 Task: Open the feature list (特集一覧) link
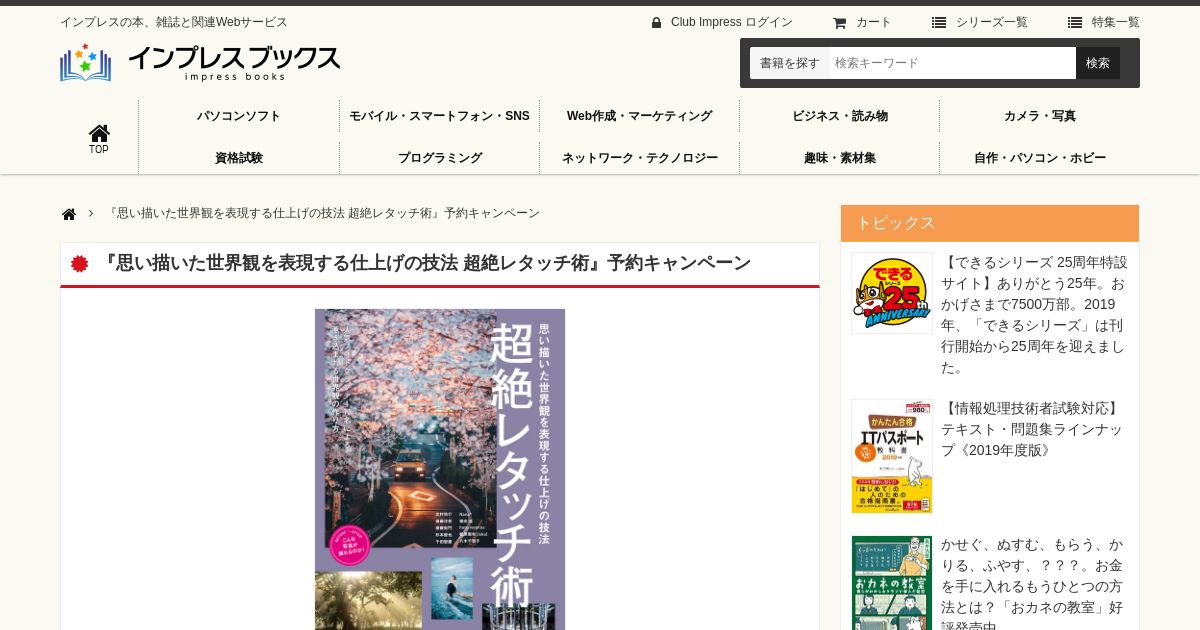(x=1115, y=22)
